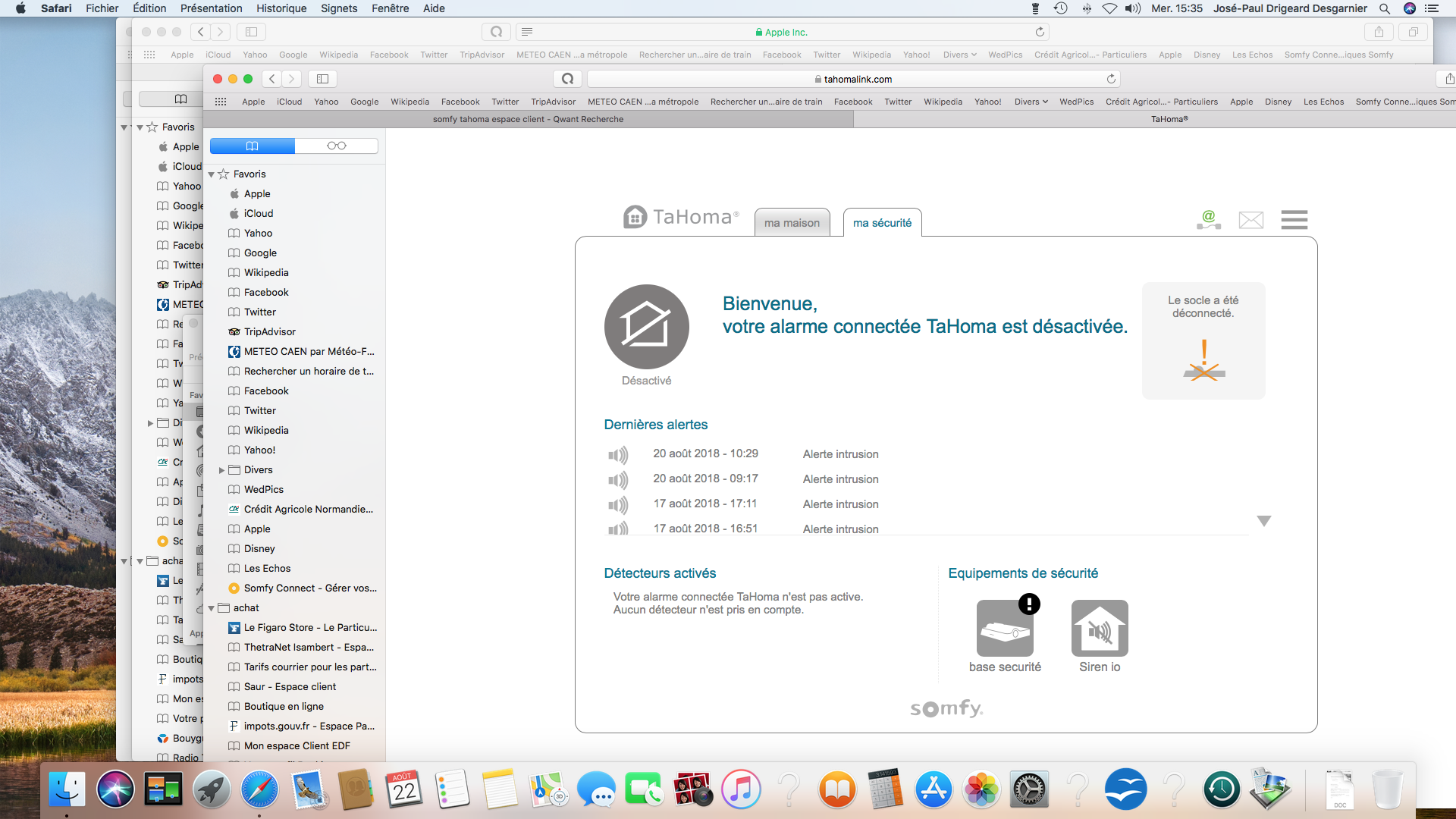Toggle the Safari sidebar button

pos(322,79)
